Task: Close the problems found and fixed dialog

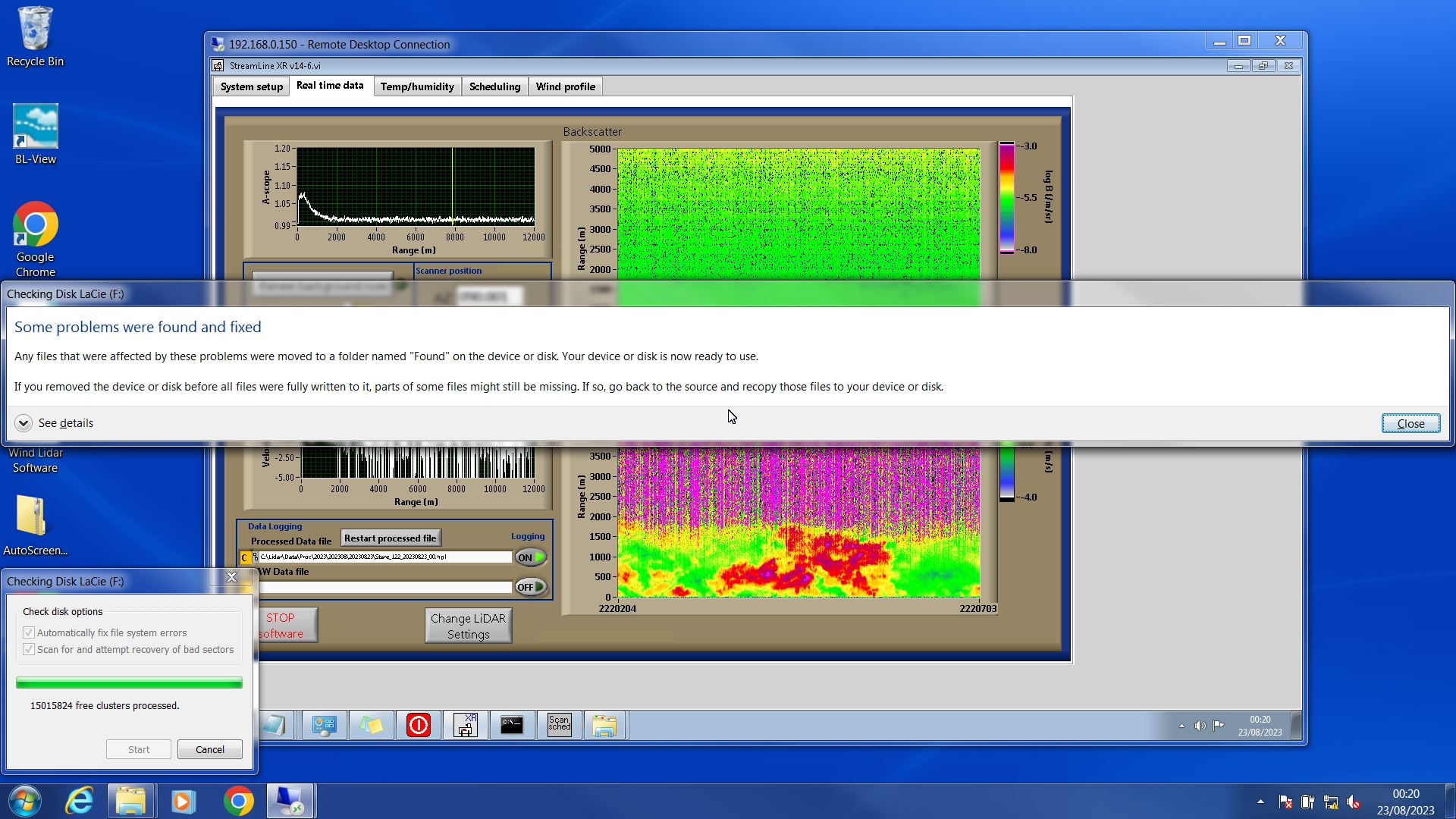Action: [1410, 423]
